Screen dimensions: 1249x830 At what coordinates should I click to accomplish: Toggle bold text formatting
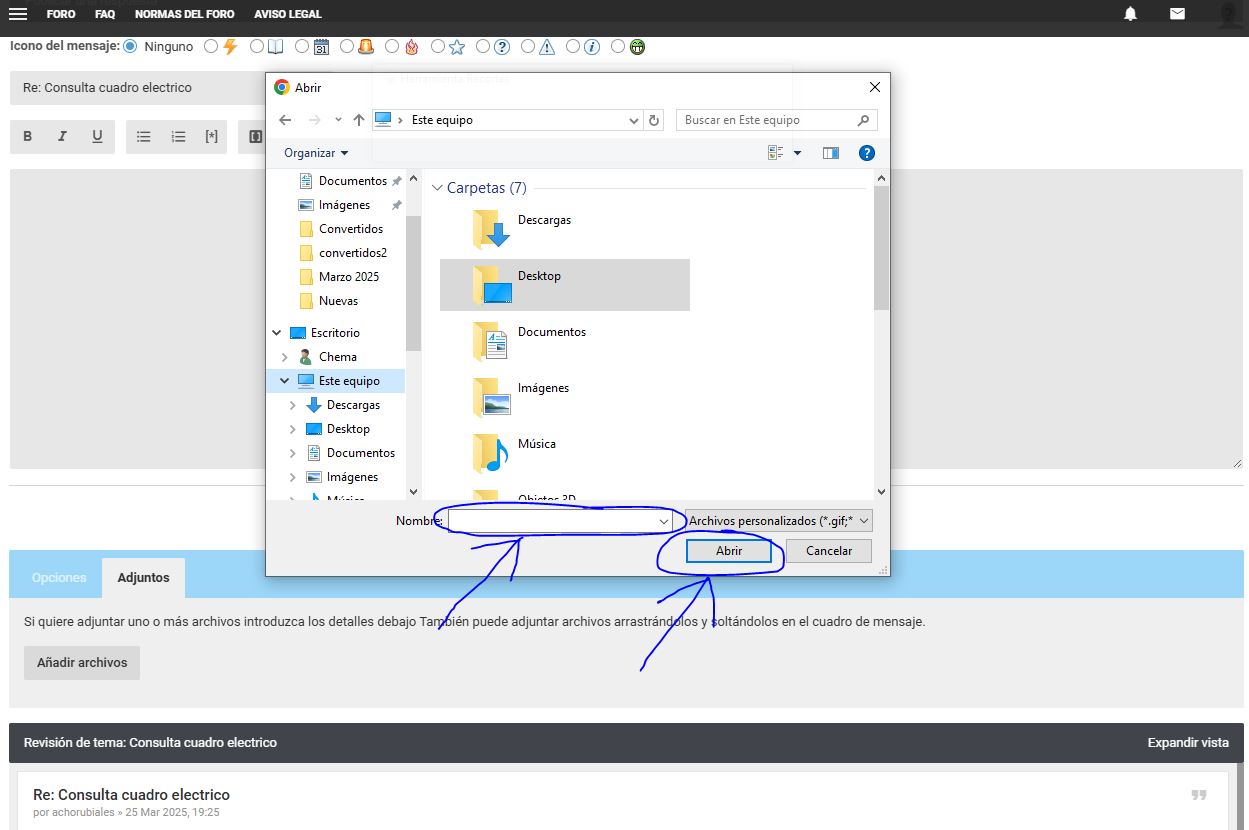pyautogui.click(x=28, y=137)
